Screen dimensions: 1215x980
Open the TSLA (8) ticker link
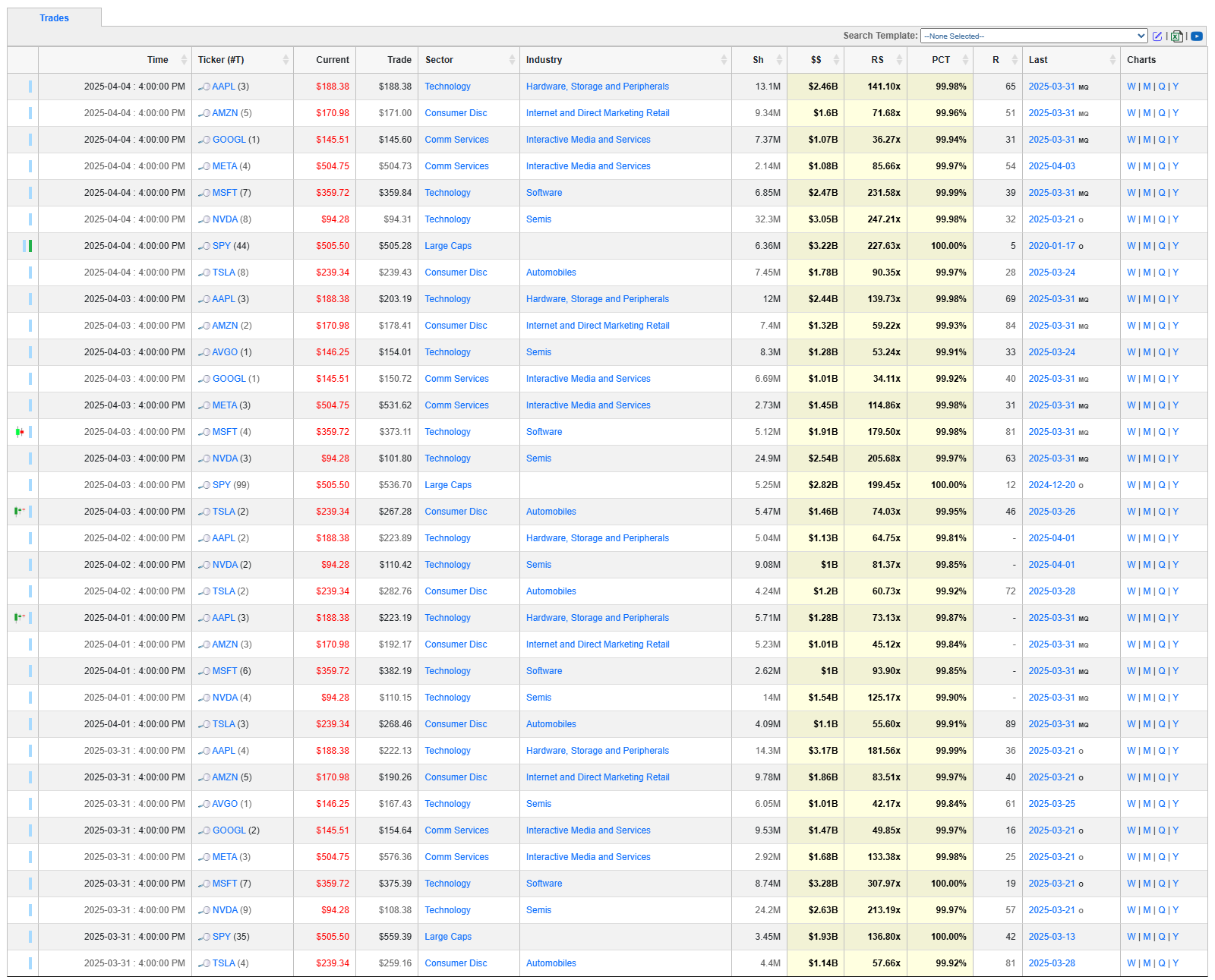(x=224, y=273)
